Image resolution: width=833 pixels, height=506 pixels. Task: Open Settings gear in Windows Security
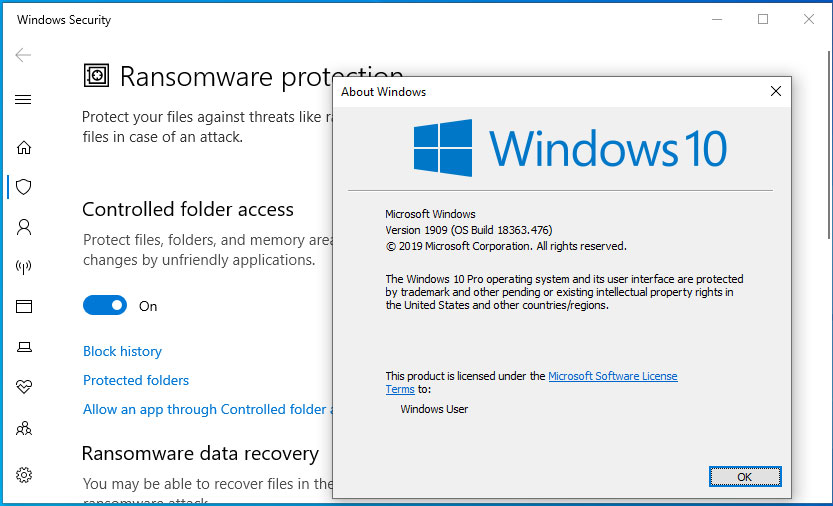point(24,475)
